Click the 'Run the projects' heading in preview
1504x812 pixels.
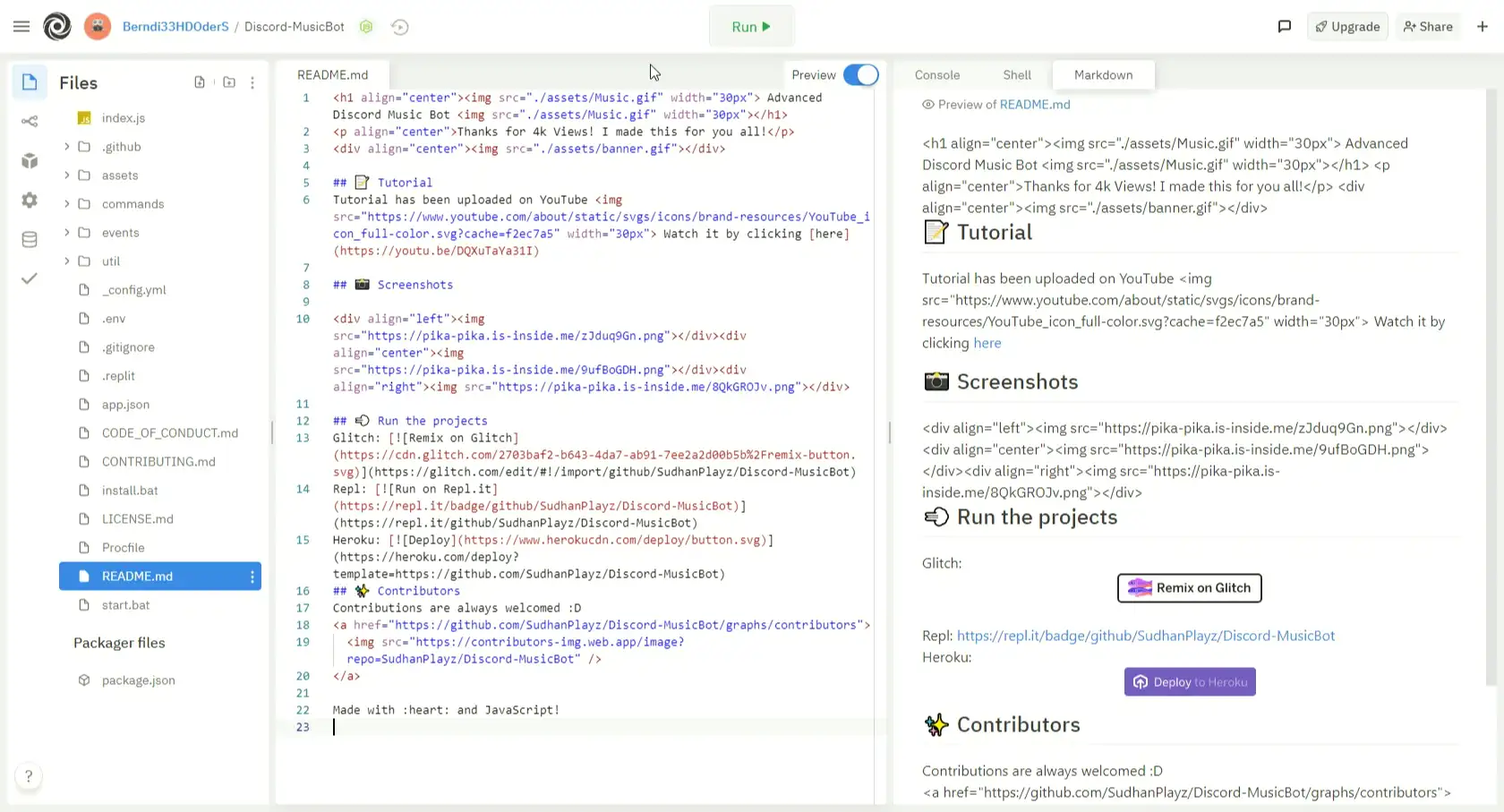(x=1037, y=517)
